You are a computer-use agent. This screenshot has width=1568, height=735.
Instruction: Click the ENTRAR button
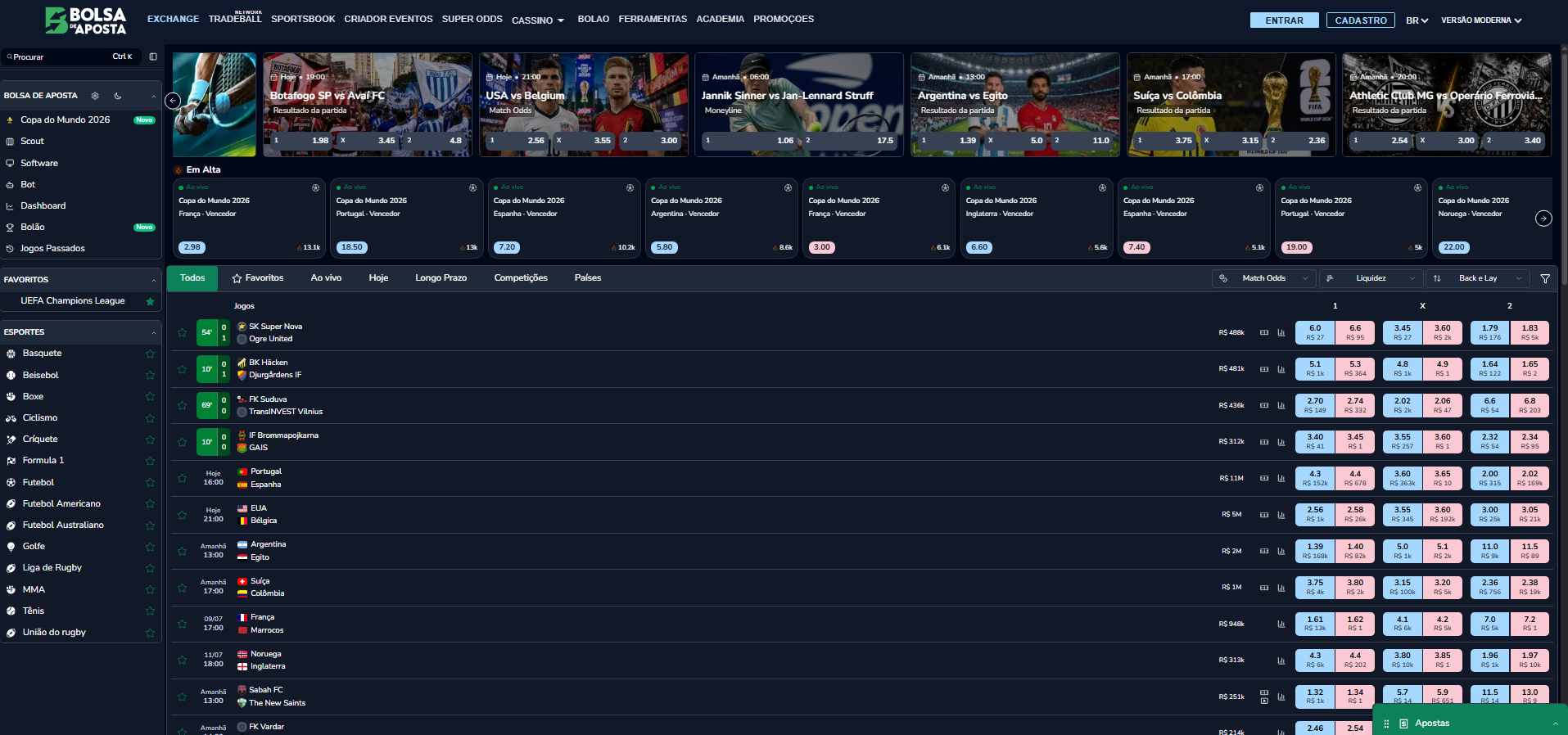tap(1284, 20)
